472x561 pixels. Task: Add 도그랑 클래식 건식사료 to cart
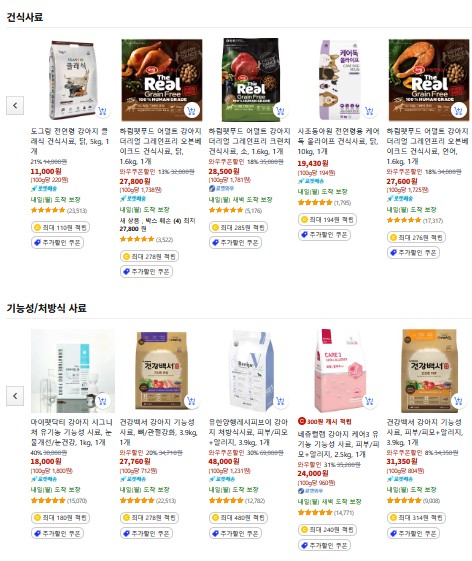click(x=103, y=111)
